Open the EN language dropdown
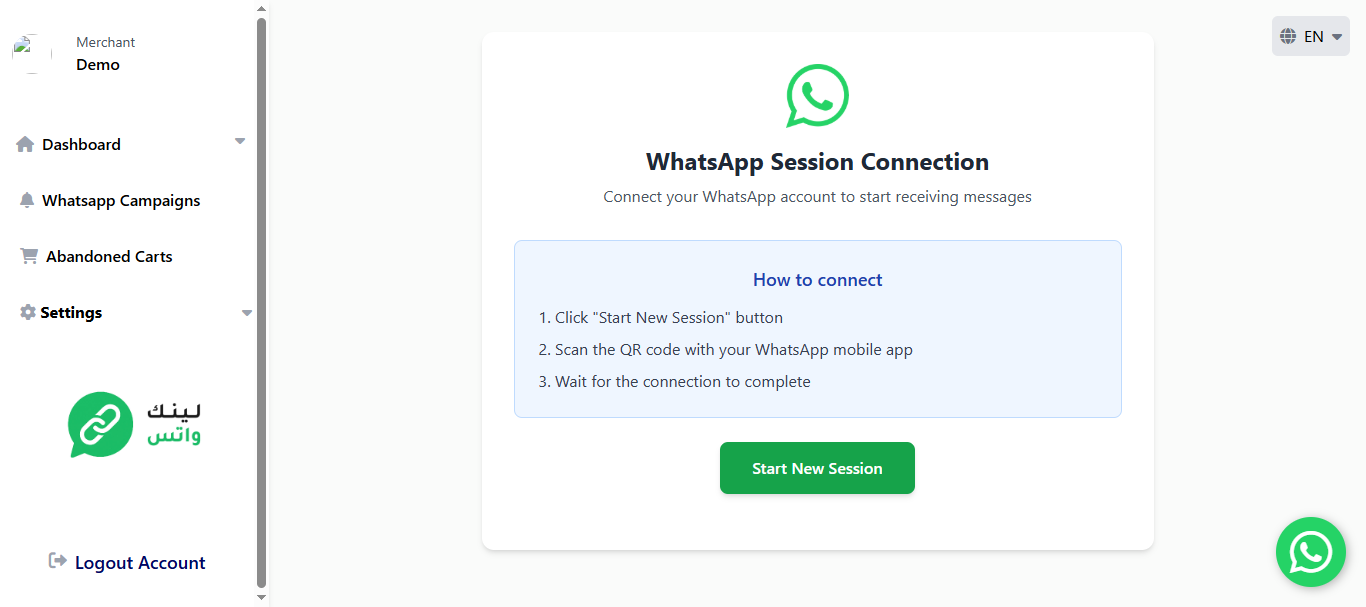Screen dimensions: 1366x607 click(x=1311, y=36)
